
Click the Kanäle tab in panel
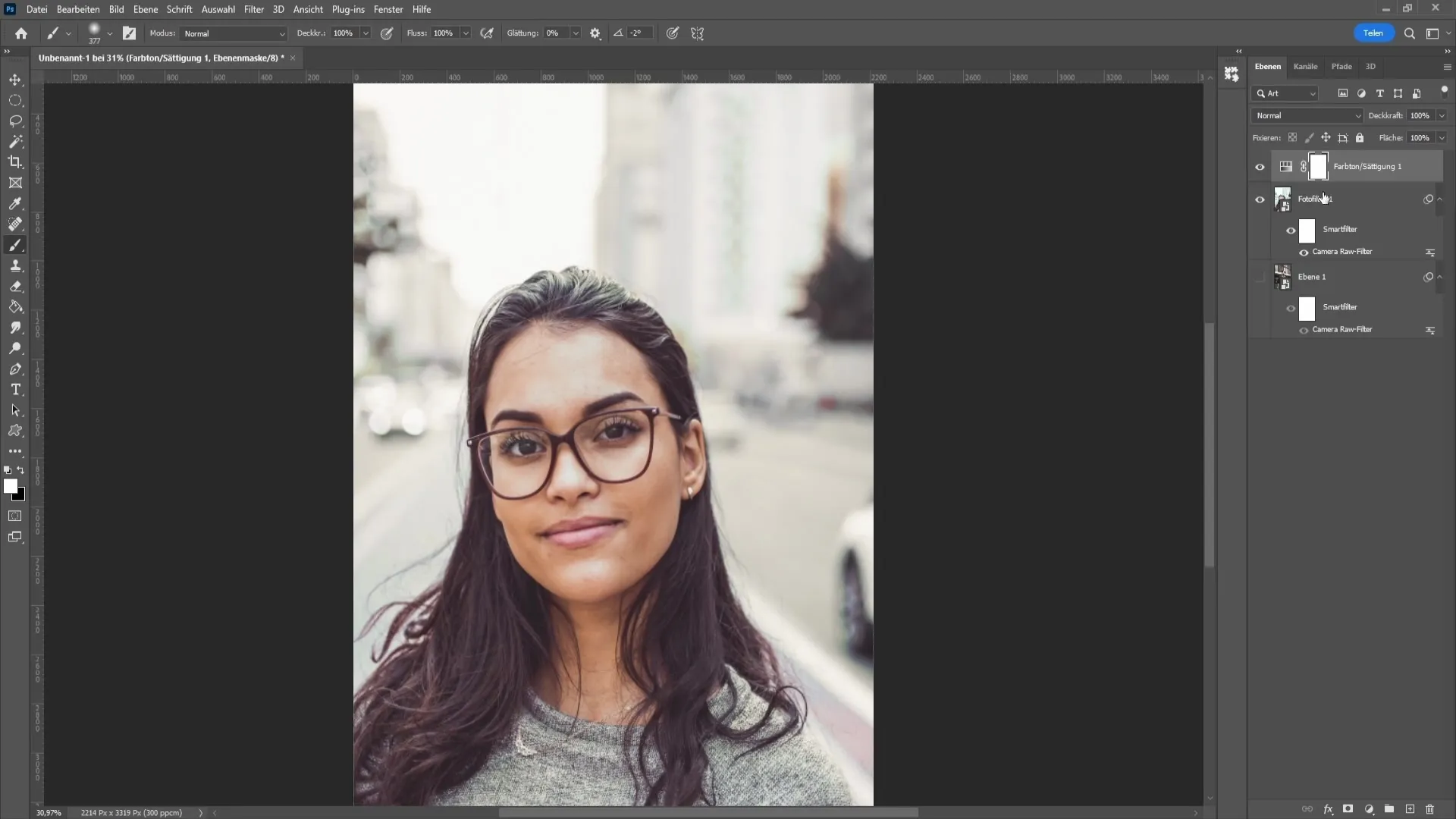1306,66
